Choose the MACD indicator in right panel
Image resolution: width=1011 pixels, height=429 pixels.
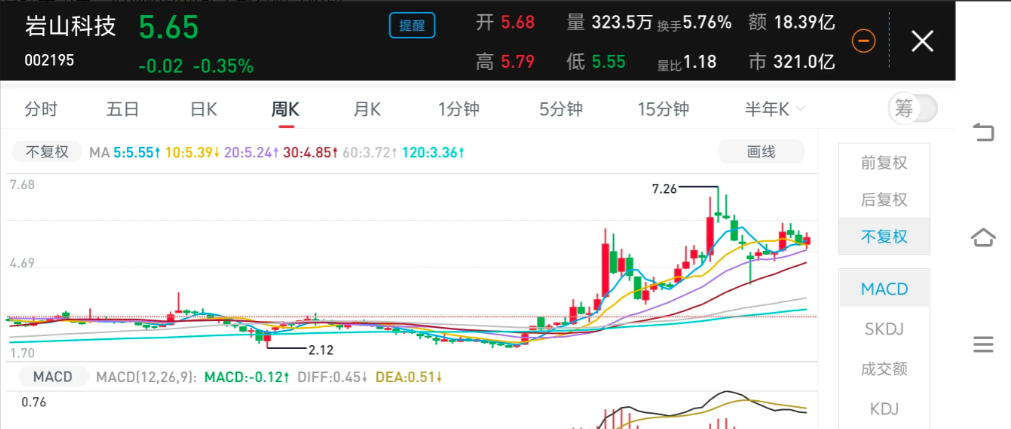pos(884,288)
